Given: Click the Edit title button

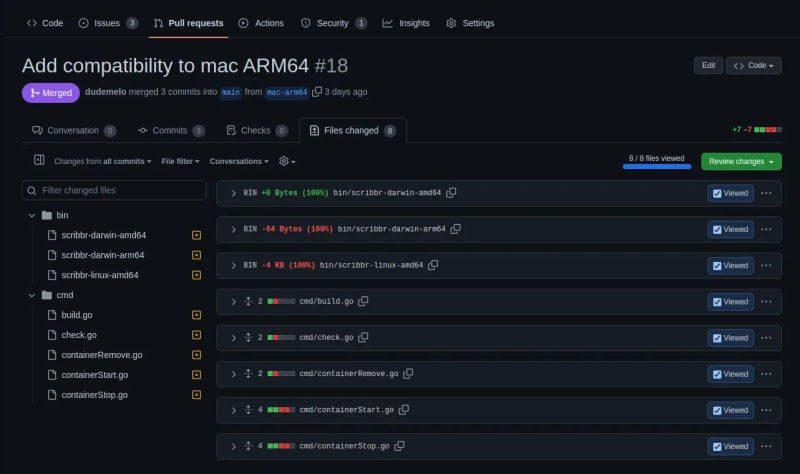Looking at the screenshot, I should pos(708,65).
